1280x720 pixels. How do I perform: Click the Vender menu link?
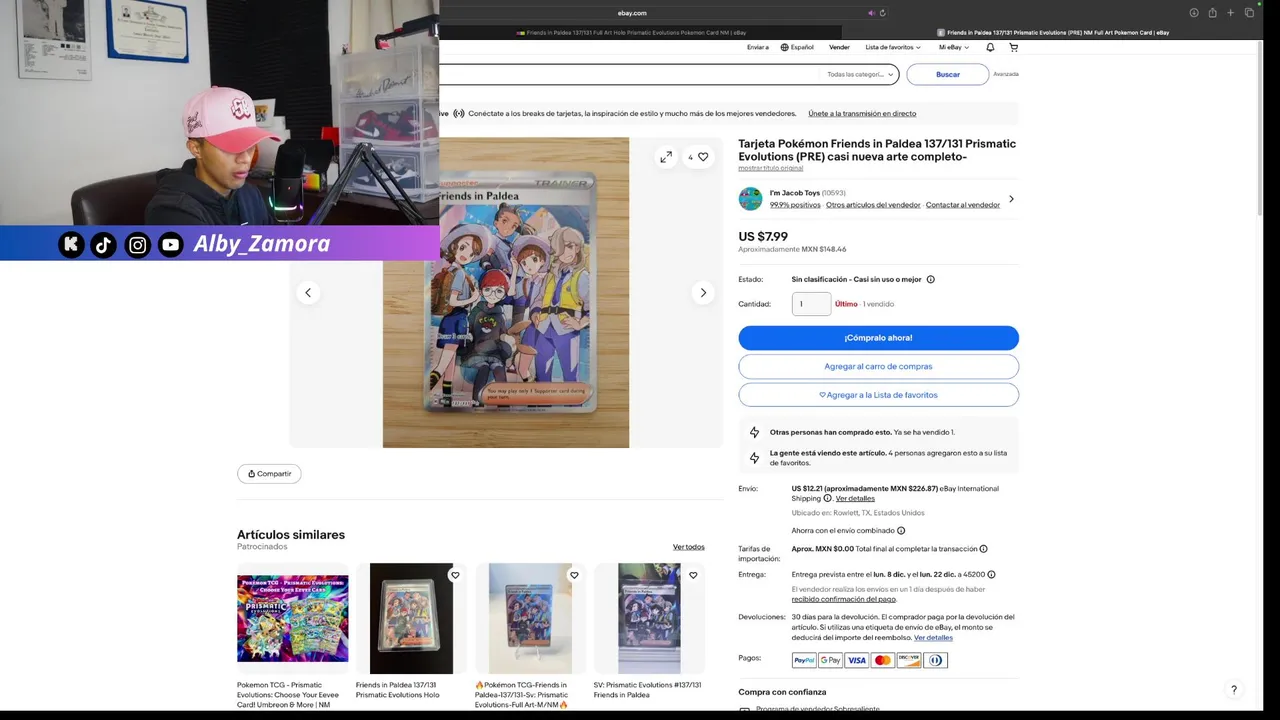click(x=839, y=47)
